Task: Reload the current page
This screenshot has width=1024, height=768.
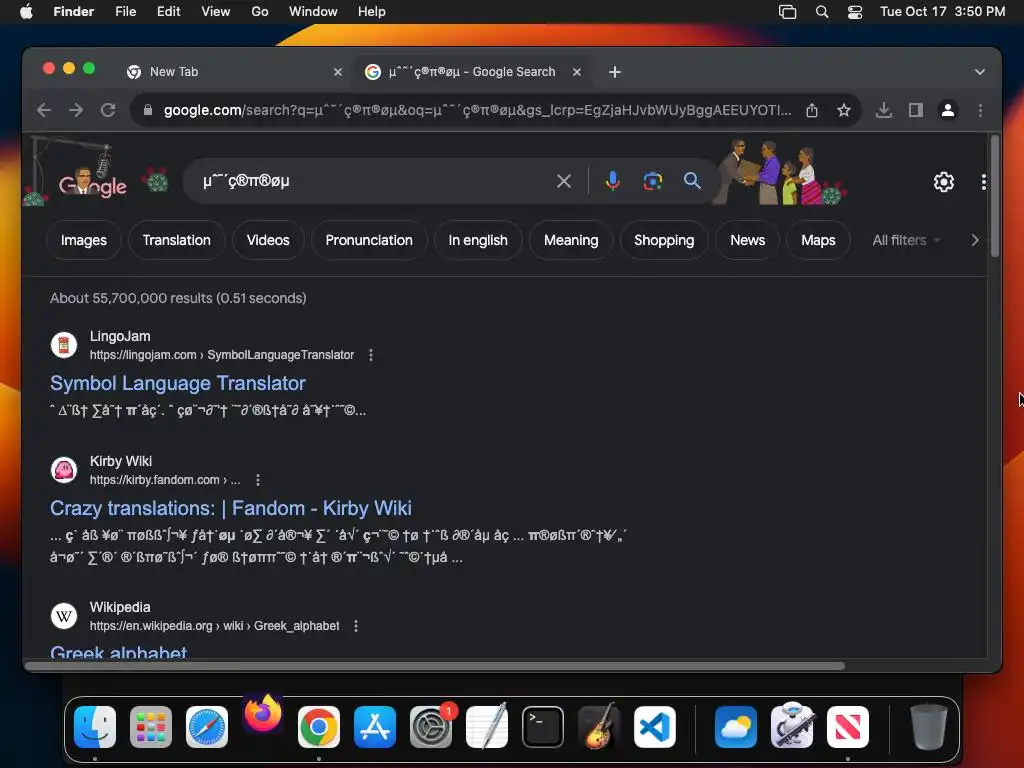Action: pyautogui.click(x=108, y=110)
